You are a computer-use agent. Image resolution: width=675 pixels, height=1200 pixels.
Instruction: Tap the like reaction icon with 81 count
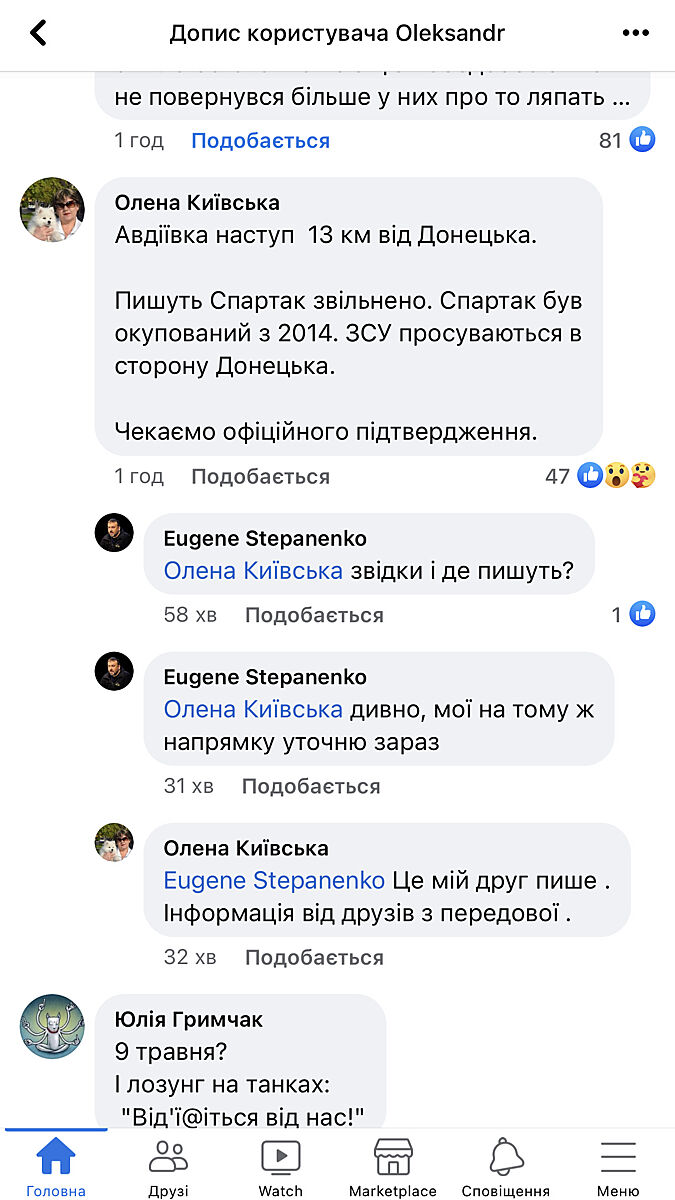(x=642, y=140)
